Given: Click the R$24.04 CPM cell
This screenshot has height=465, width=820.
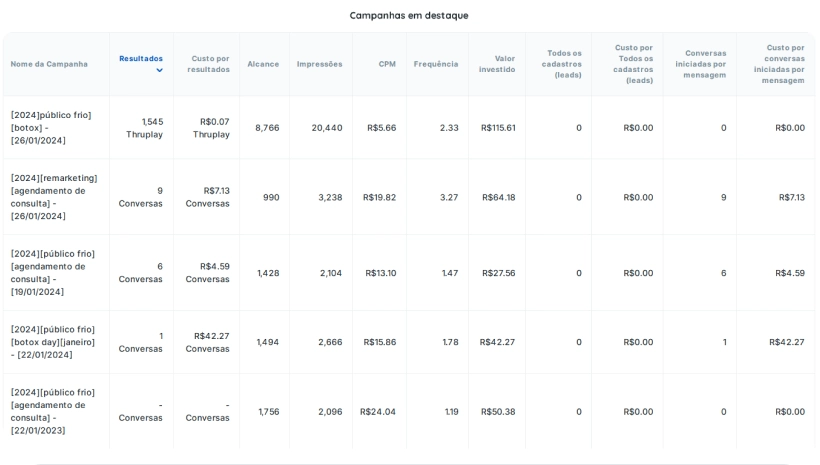Looking at the screenshot, I should (378, 412).
